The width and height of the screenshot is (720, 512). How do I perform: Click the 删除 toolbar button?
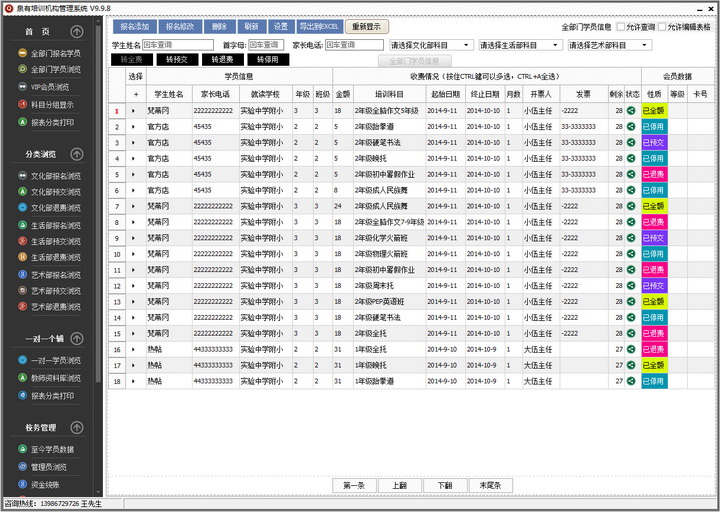219,27
